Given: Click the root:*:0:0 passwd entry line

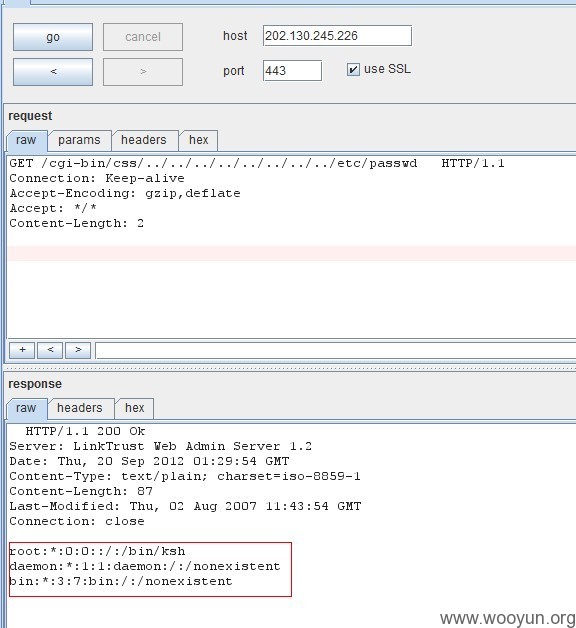Looking at the screenshot, I should 97,552.
